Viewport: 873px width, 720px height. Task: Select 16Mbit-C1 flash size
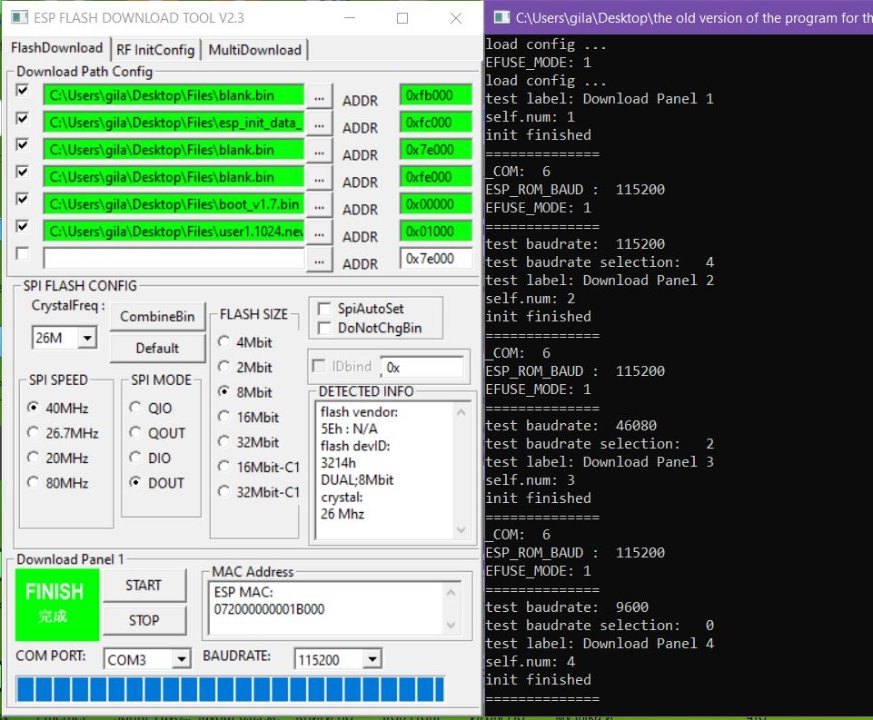pos(259,467)
